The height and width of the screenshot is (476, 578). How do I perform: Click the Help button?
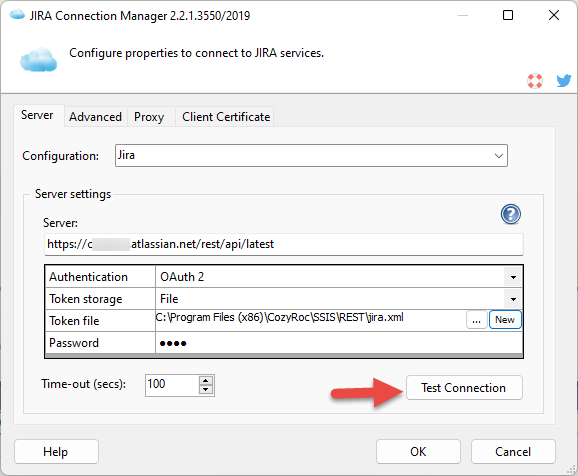(x=56, y=452)
